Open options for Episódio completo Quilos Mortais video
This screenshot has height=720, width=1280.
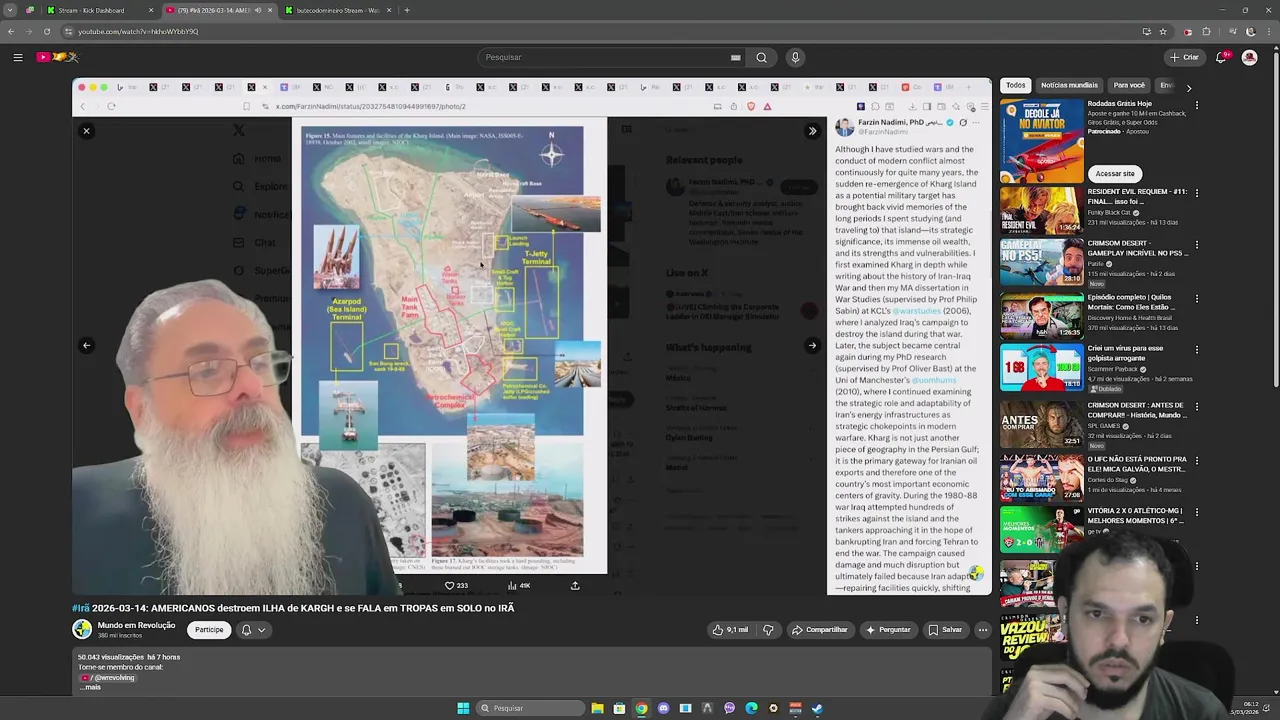click(x=1197, y=298)
